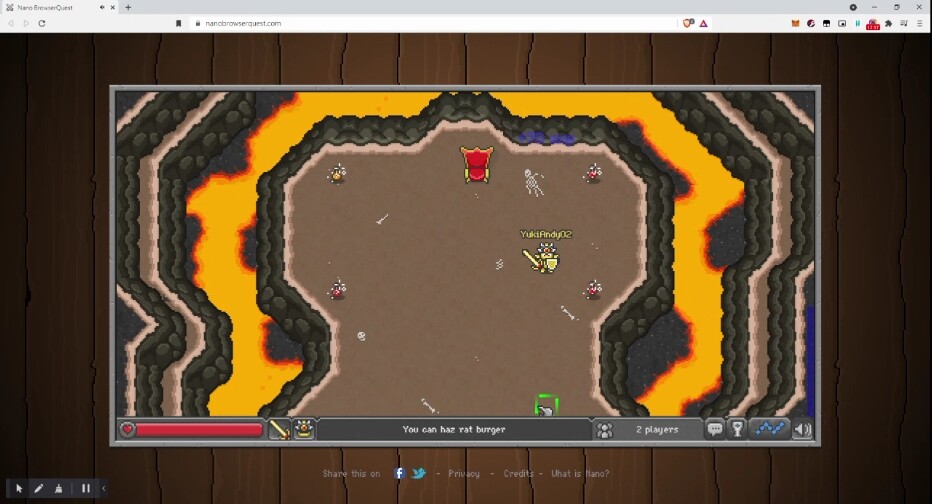Viewport: 932px width, 504px height.
Task: Open the browser main hamburger menu
Action: pyautogui.click(x=920, y=23)
